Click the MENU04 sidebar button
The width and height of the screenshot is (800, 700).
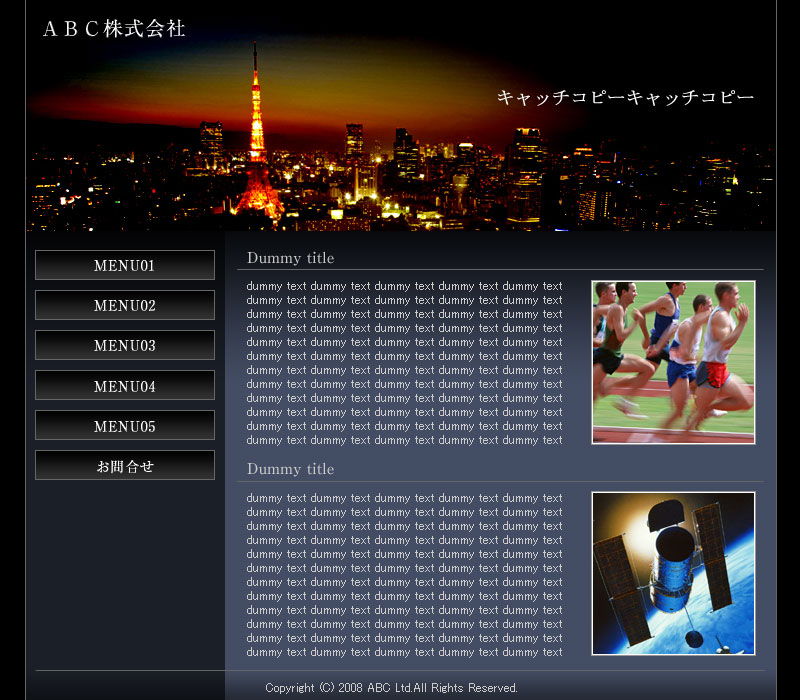(x=124, y=385)
